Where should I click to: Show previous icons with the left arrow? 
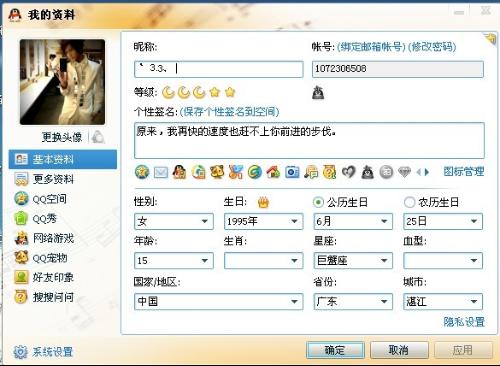(419, 172)
